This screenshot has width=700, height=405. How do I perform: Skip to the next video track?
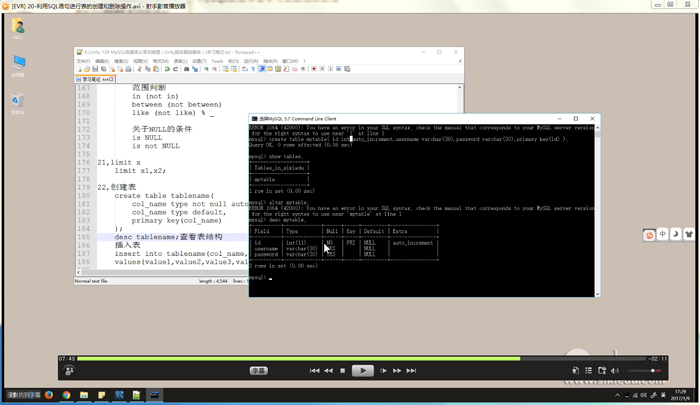click(x=411, y=371)
